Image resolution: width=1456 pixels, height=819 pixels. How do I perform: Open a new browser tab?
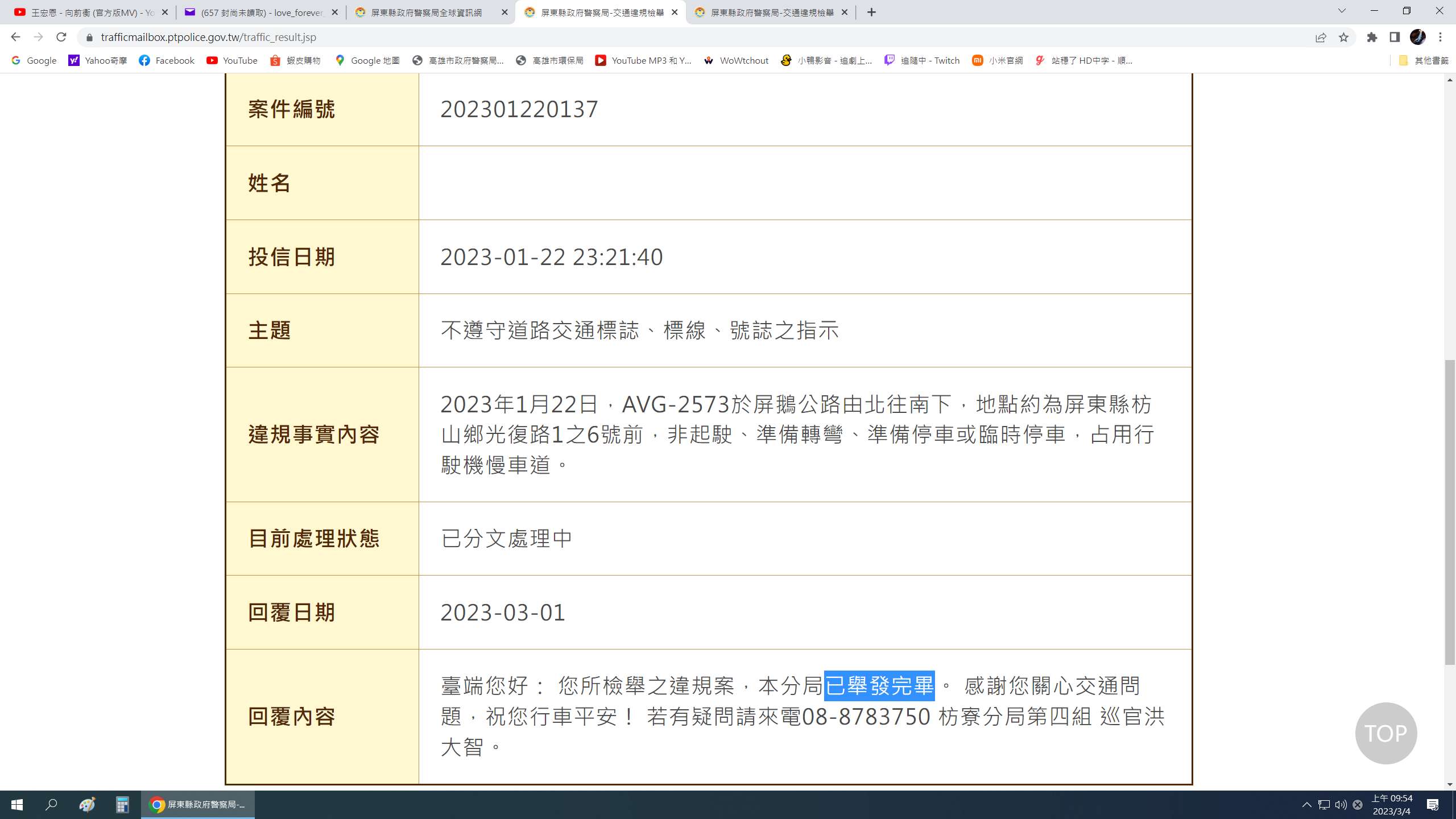(x=871, y=12)
